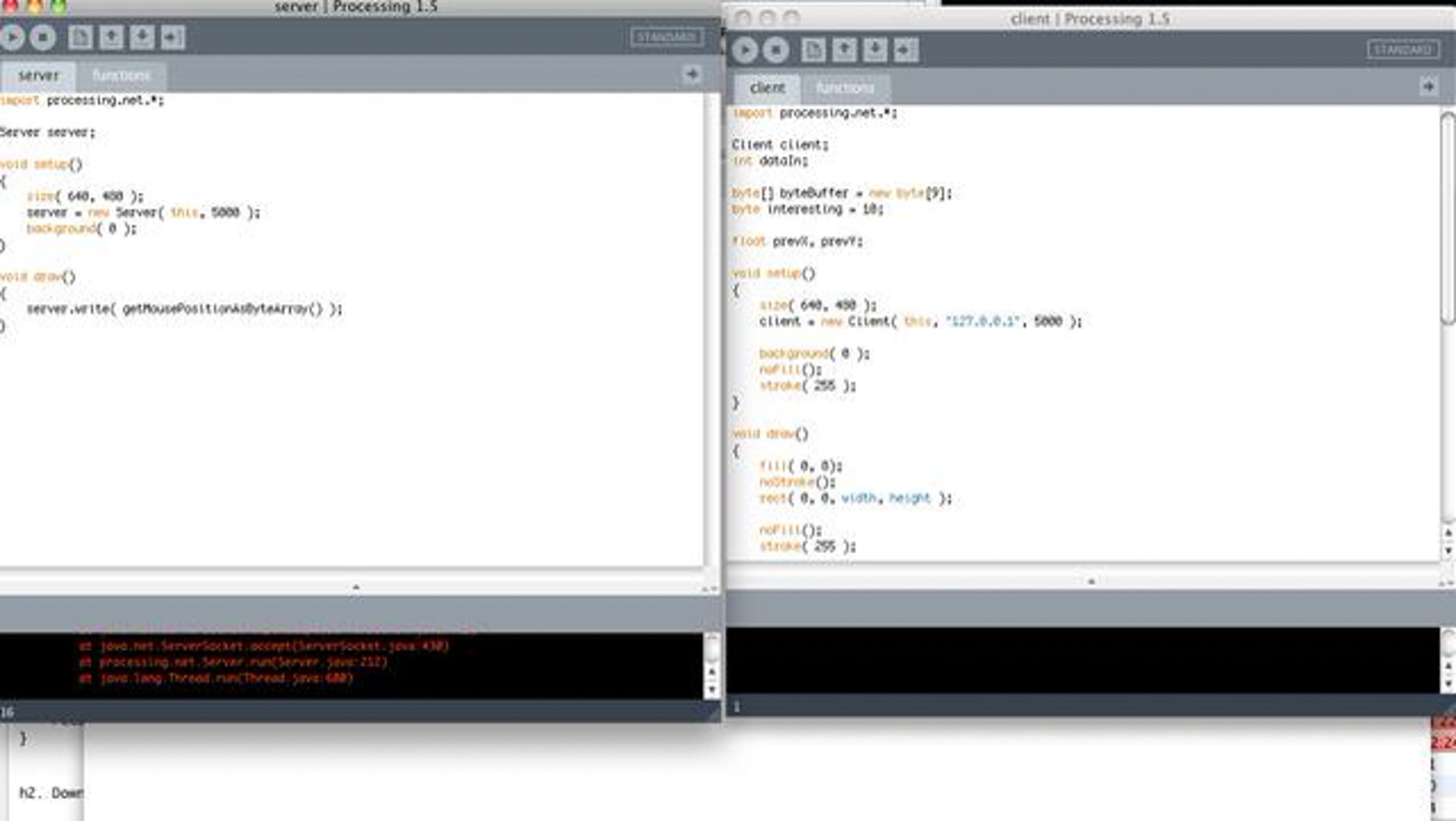Open a sketch in server window
This screenshot has width=1456, height=821.
tap(111, 38)
